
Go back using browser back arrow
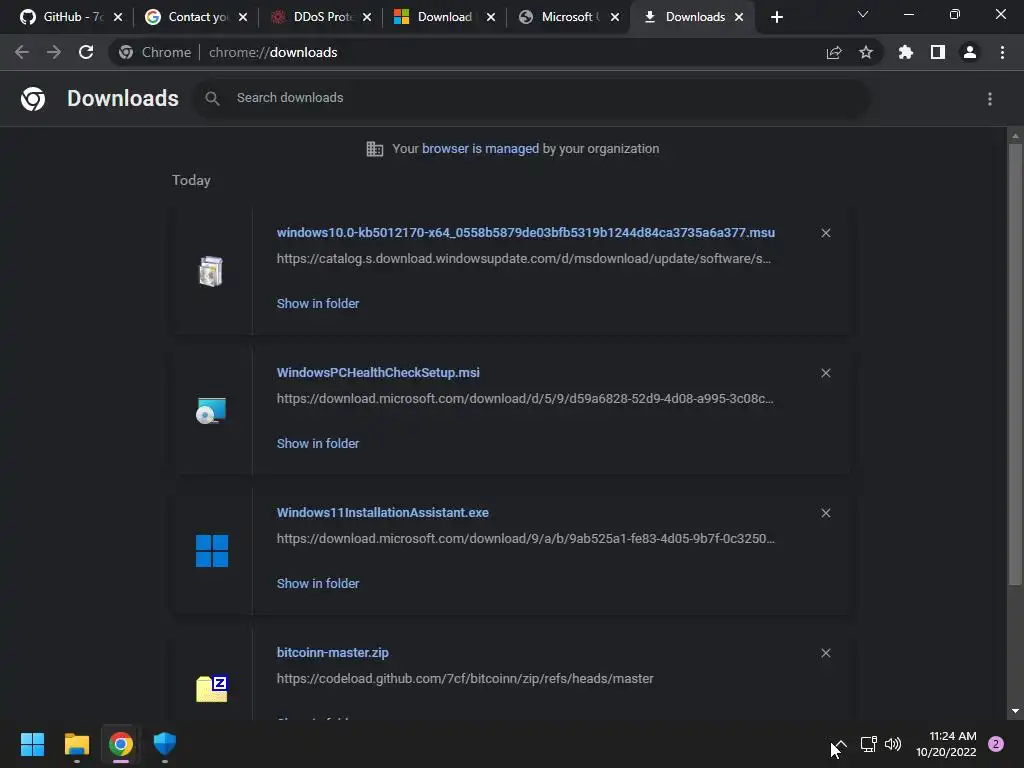(x=22, y=52)
